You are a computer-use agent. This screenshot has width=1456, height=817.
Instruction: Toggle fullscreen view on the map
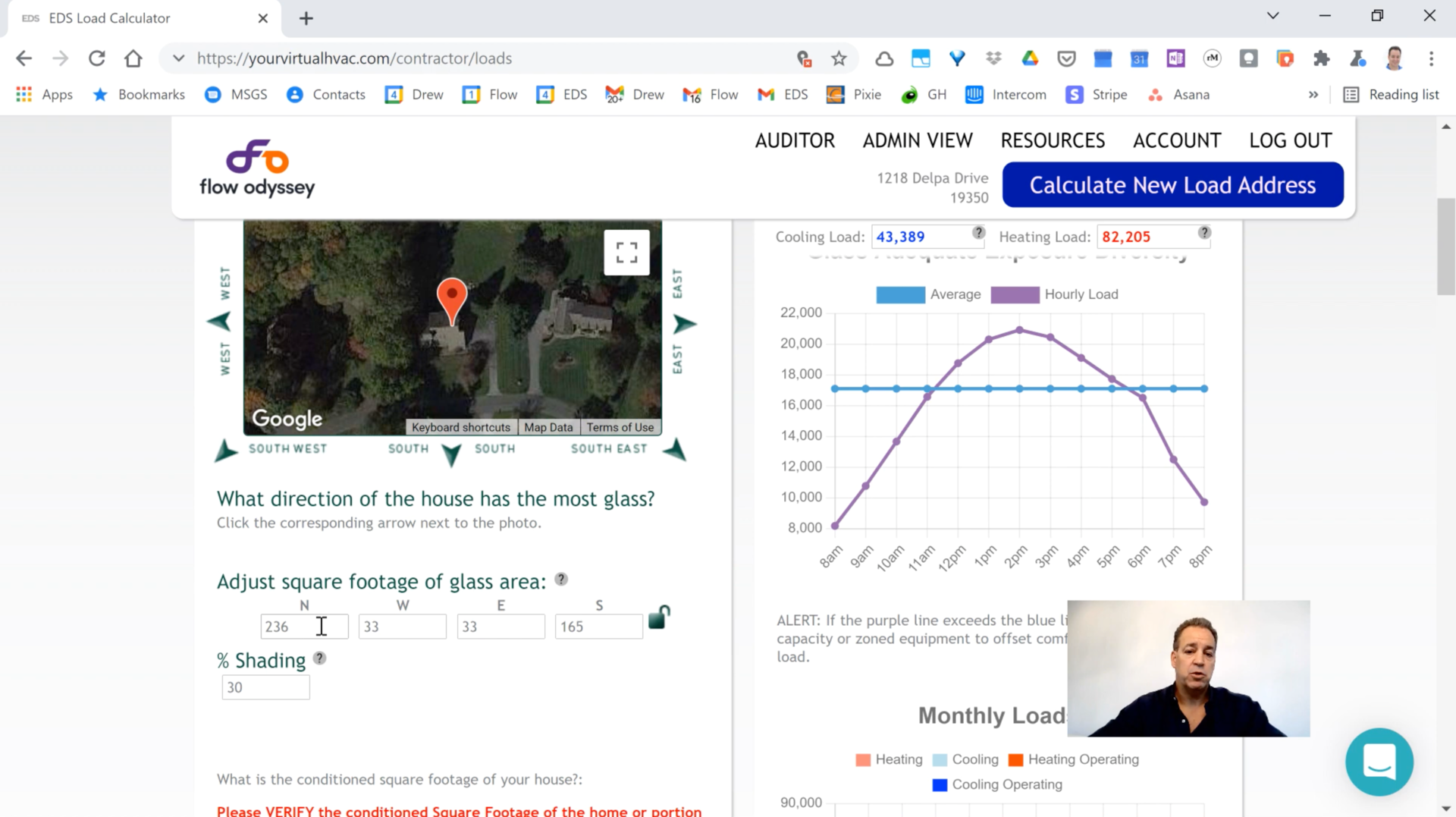626,253
